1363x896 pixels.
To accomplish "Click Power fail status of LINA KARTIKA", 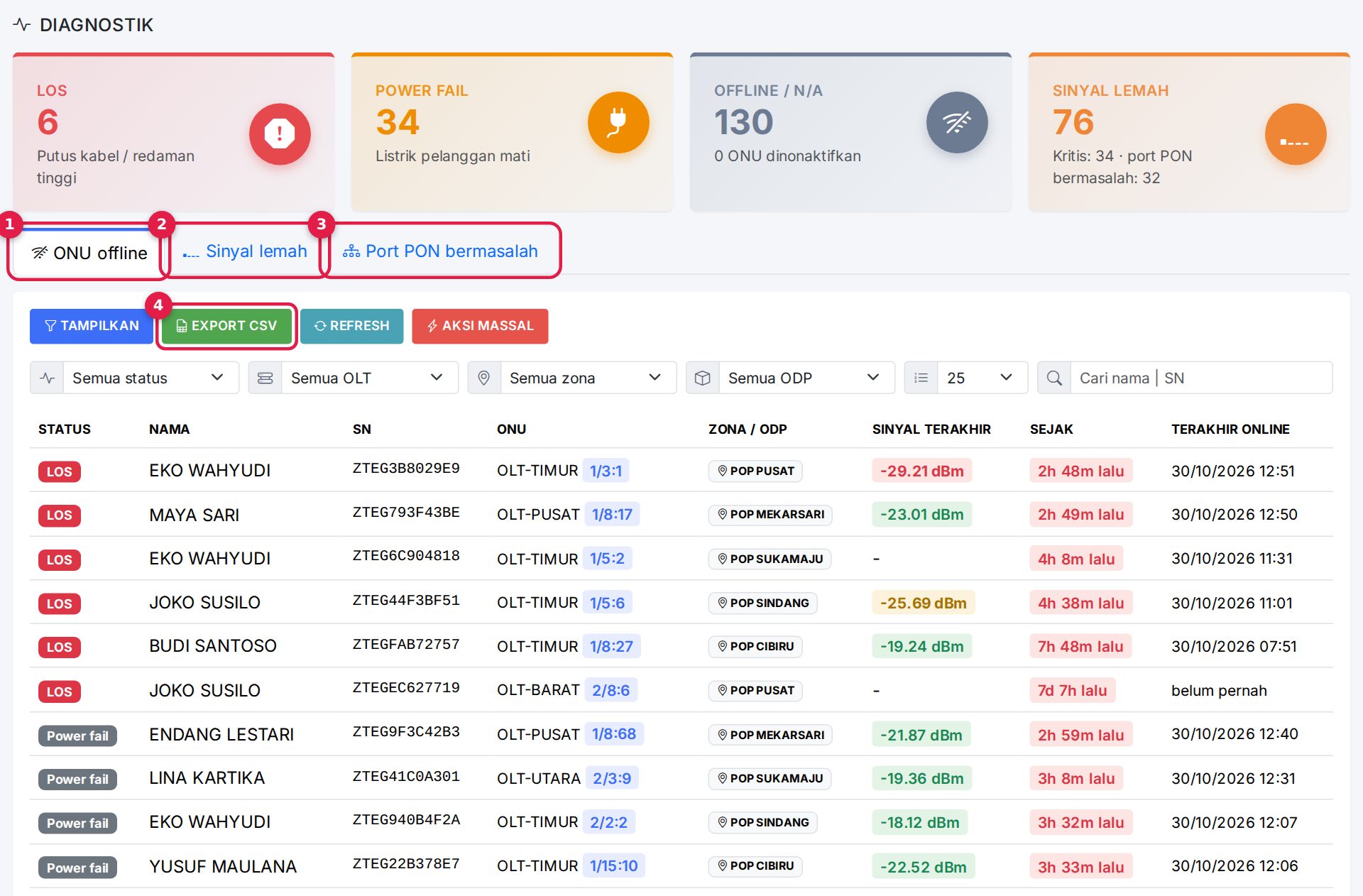I will pos(77,780).
